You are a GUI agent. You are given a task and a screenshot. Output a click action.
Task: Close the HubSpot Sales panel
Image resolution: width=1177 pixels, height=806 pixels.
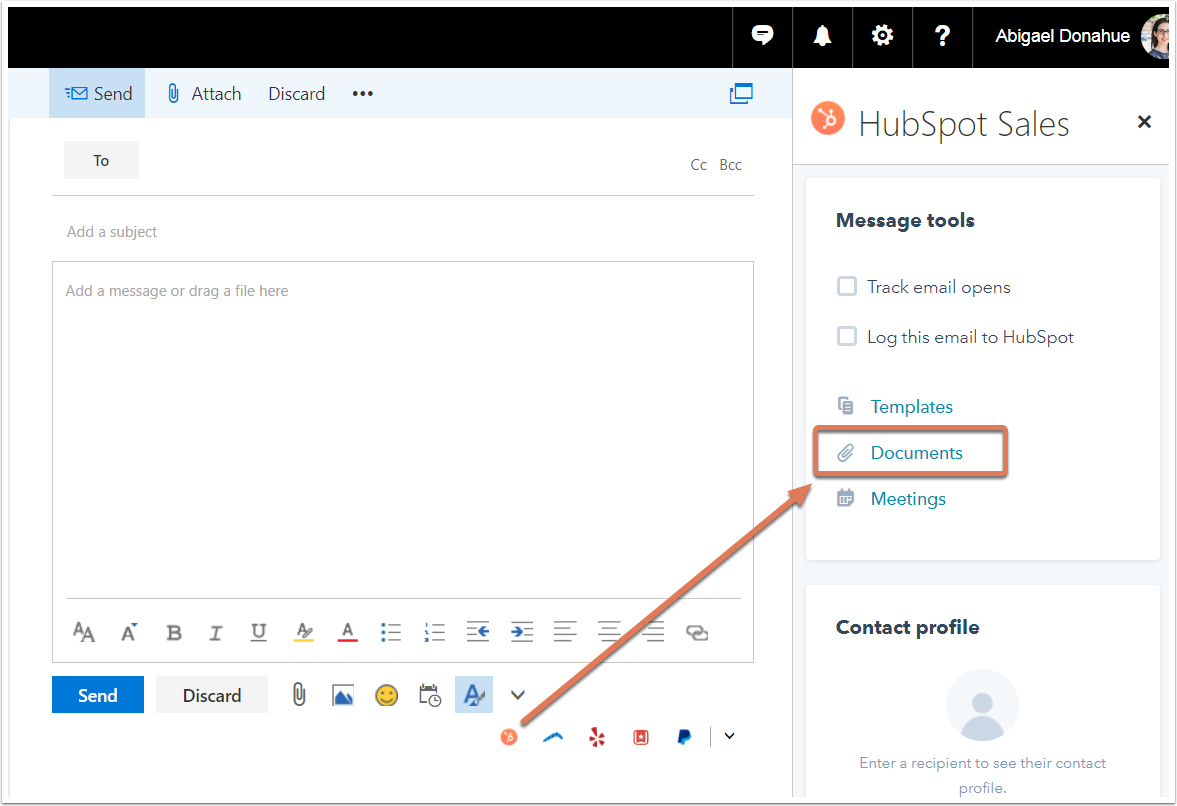coord(1144,122)
